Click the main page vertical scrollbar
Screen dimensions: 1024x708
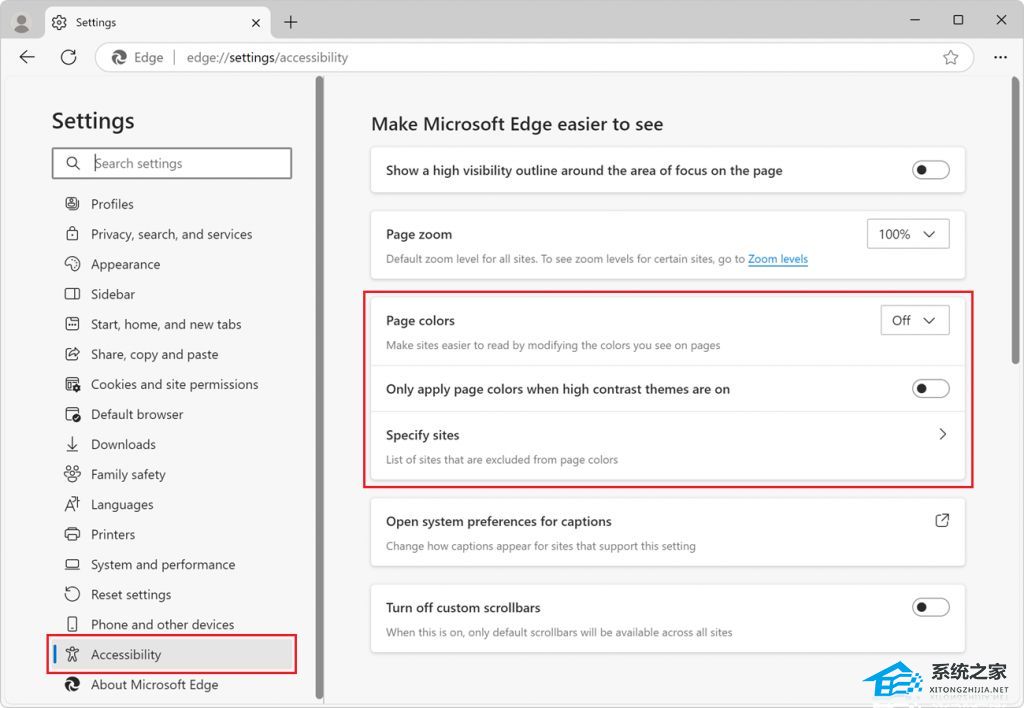point(1015,221)
